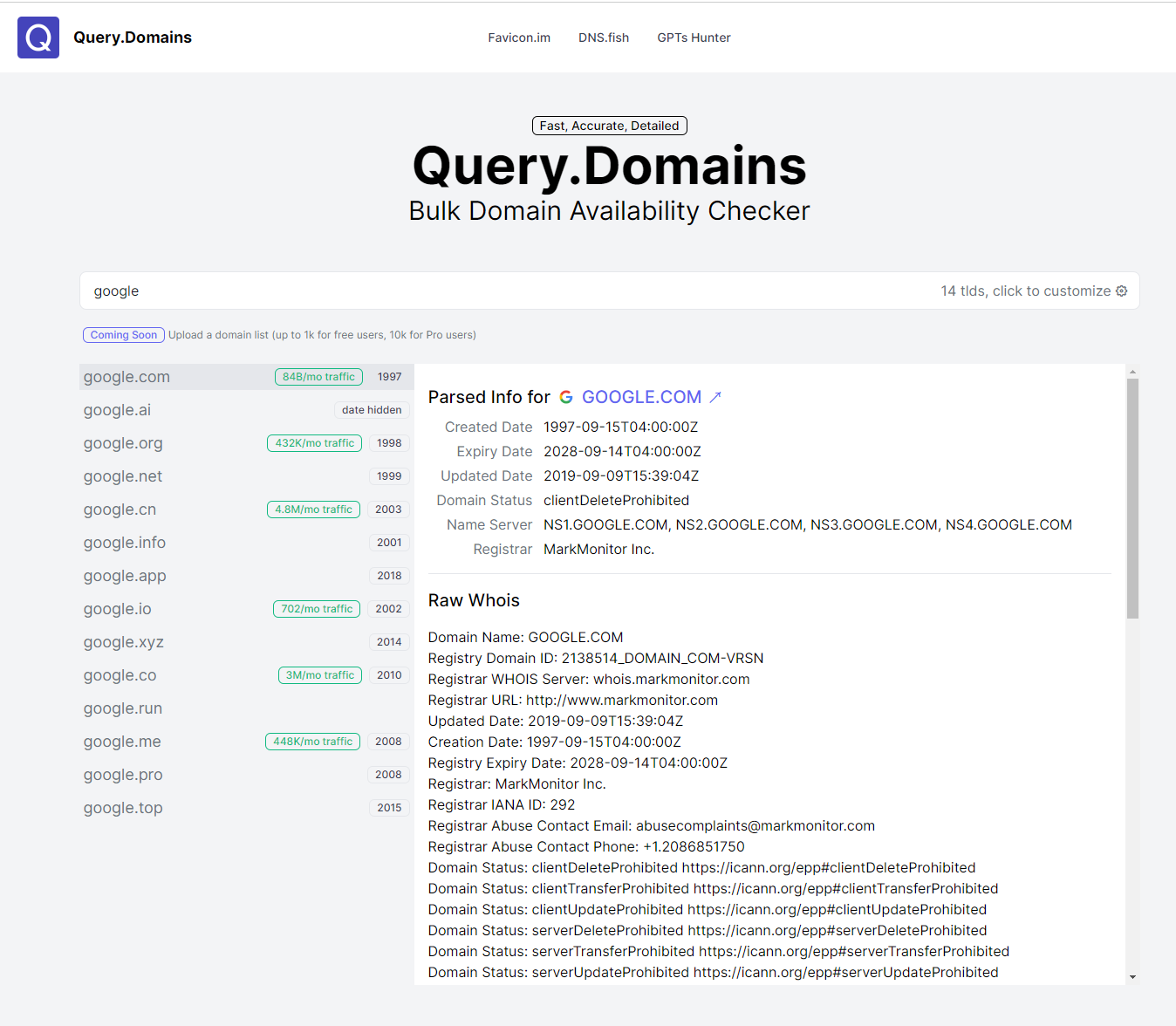Click the Query.Domains Q logo icon
1176x1026 pixels.
click(x=38, y=38)
